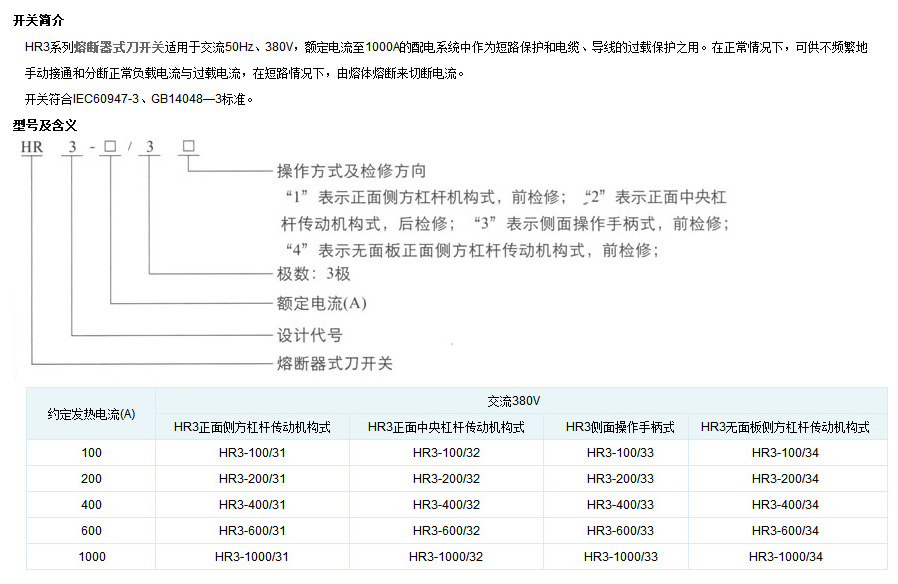898x584 pixels.
Task: Click the 约定发热电流(A) table header
Action: pos(91,414)
